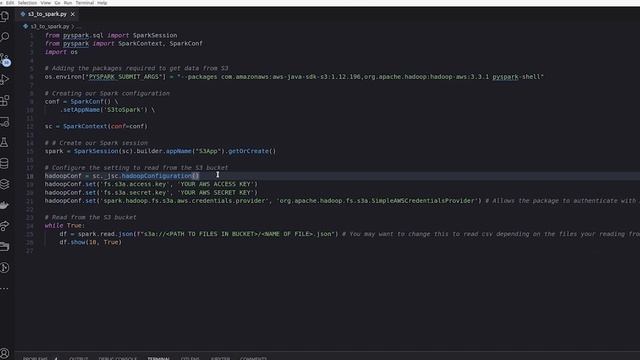
Task: Open the Testing beaker view
Action: tap(5, 142)
